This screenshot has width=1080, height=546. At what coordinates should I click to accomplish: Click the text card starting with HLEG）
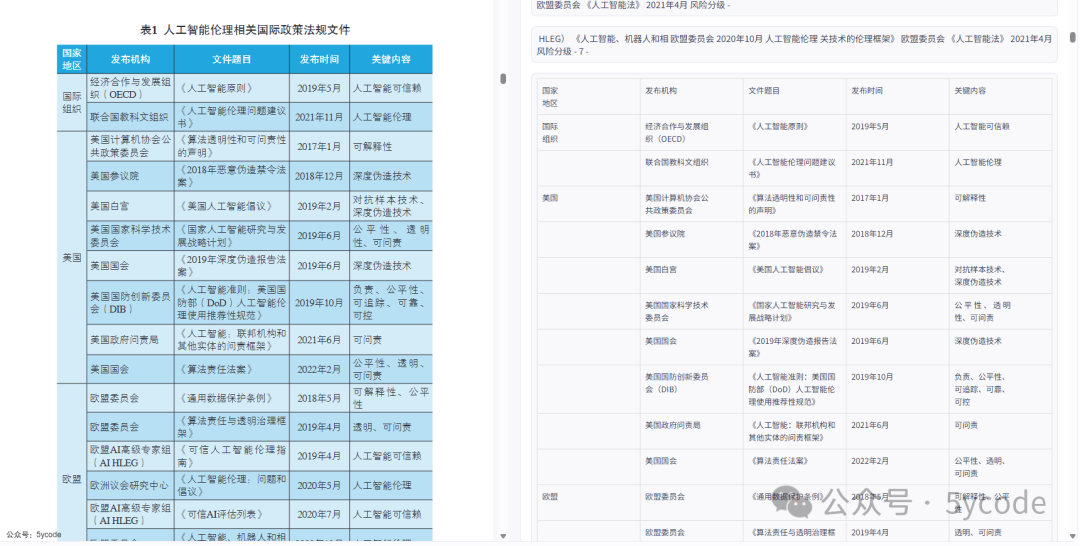pyautogui.click(x=794, y=45)
